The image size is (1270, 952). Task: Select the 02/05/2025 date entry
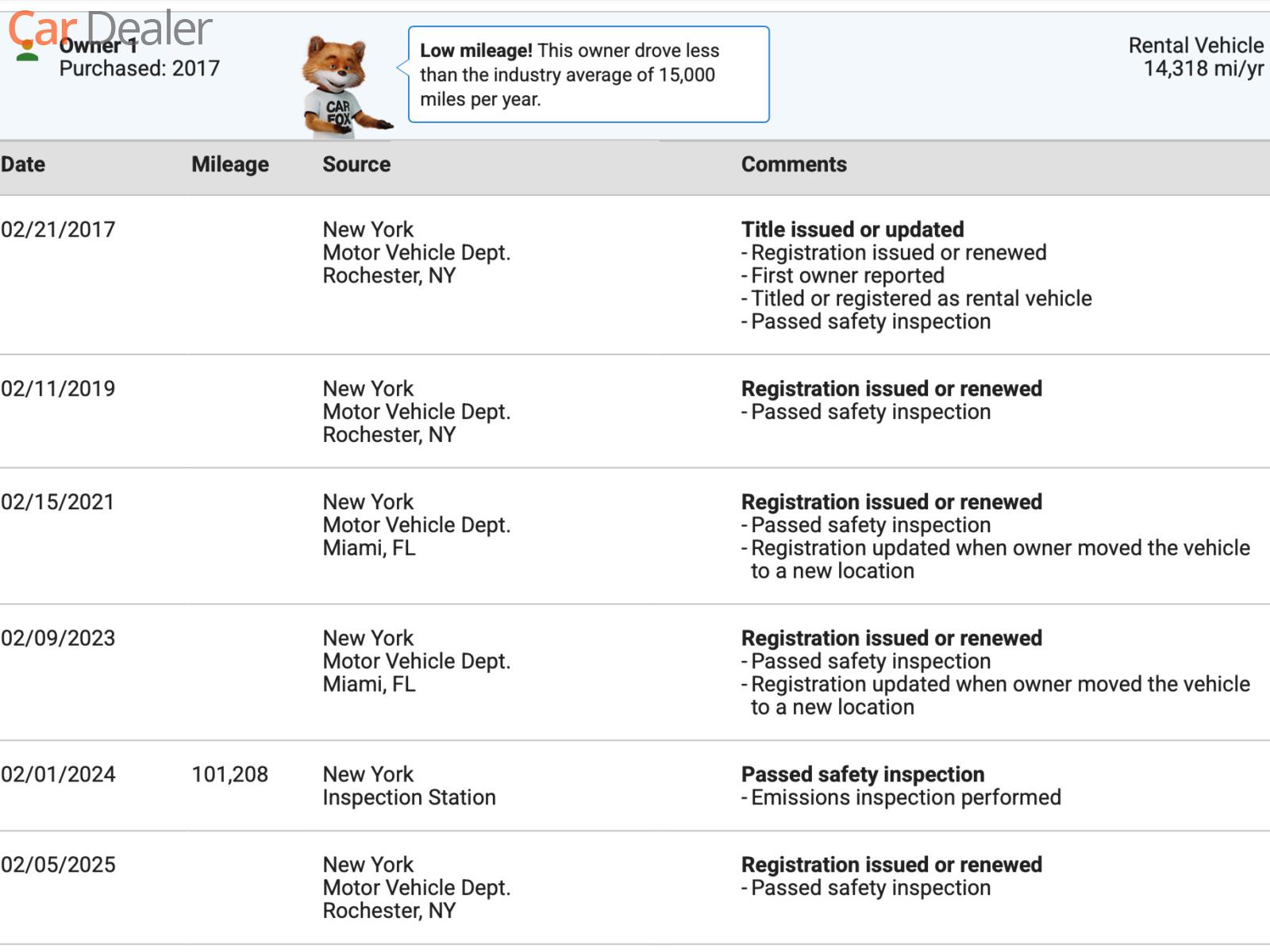click(58, 865)
